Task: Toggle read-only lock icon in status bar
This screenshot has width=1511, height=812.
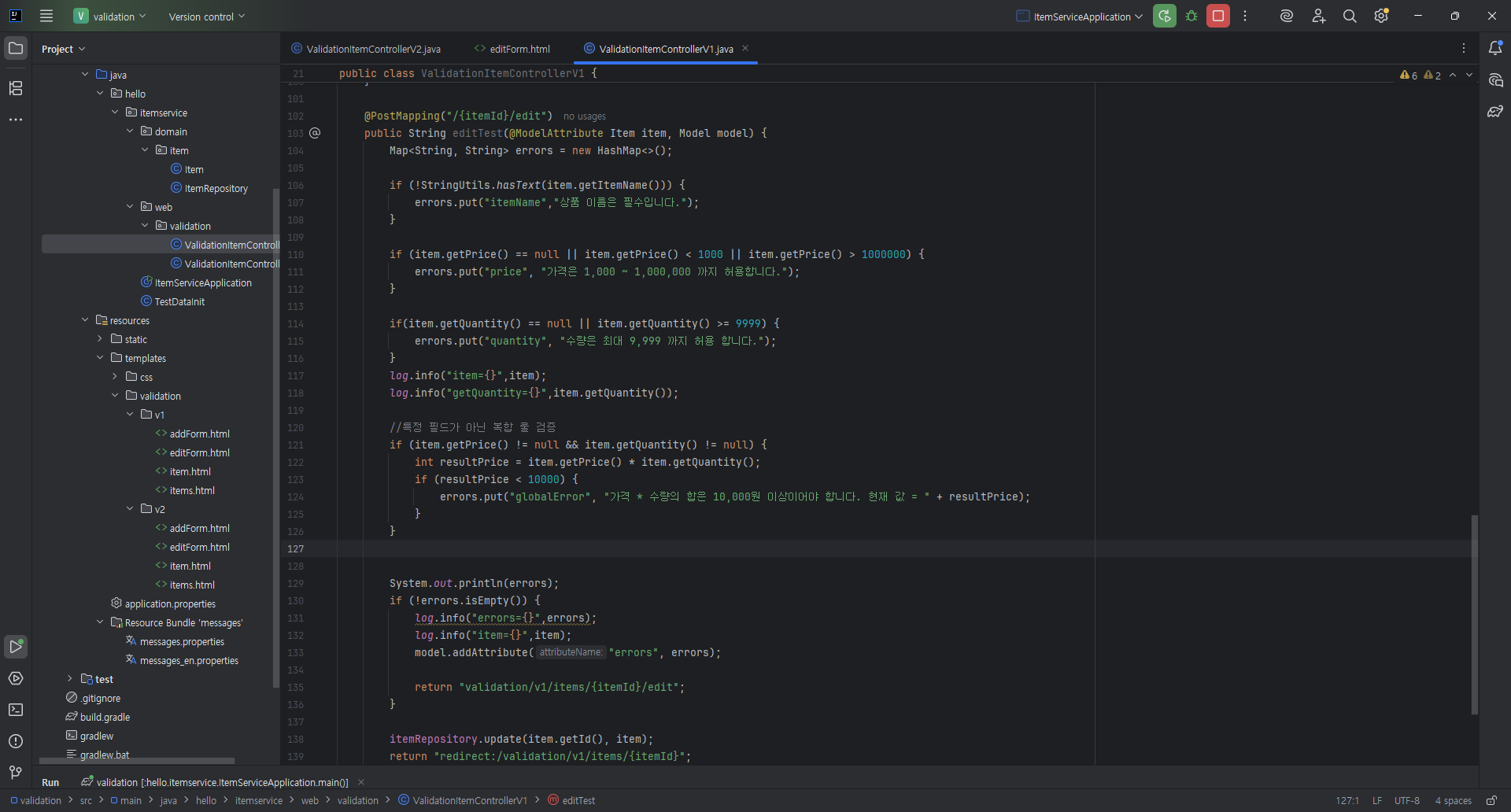Action: 1491,800
